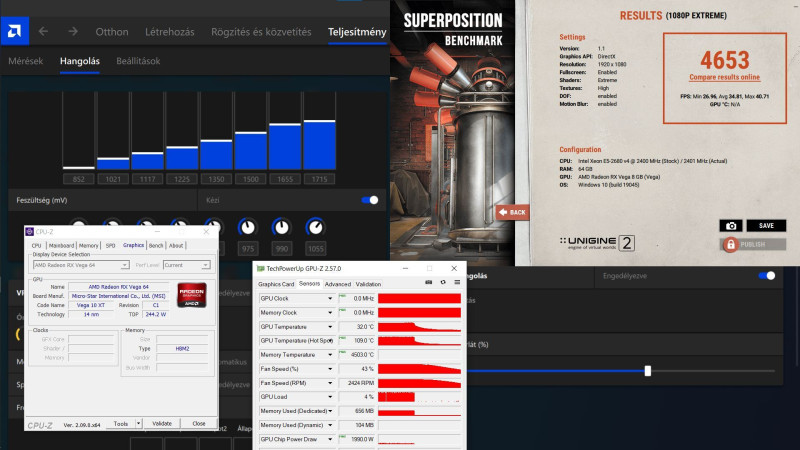Select the Teljesítmény tab

point(357,32)
